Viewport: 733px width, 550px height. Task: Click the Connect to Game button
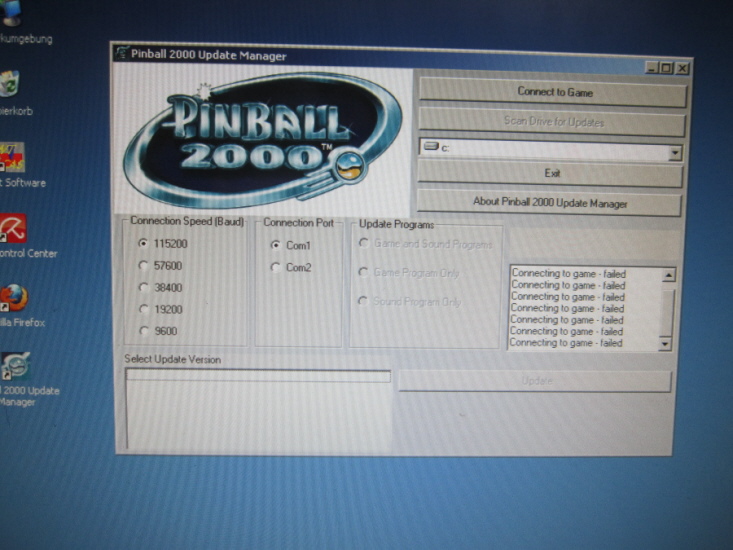[x=553, y=92]
